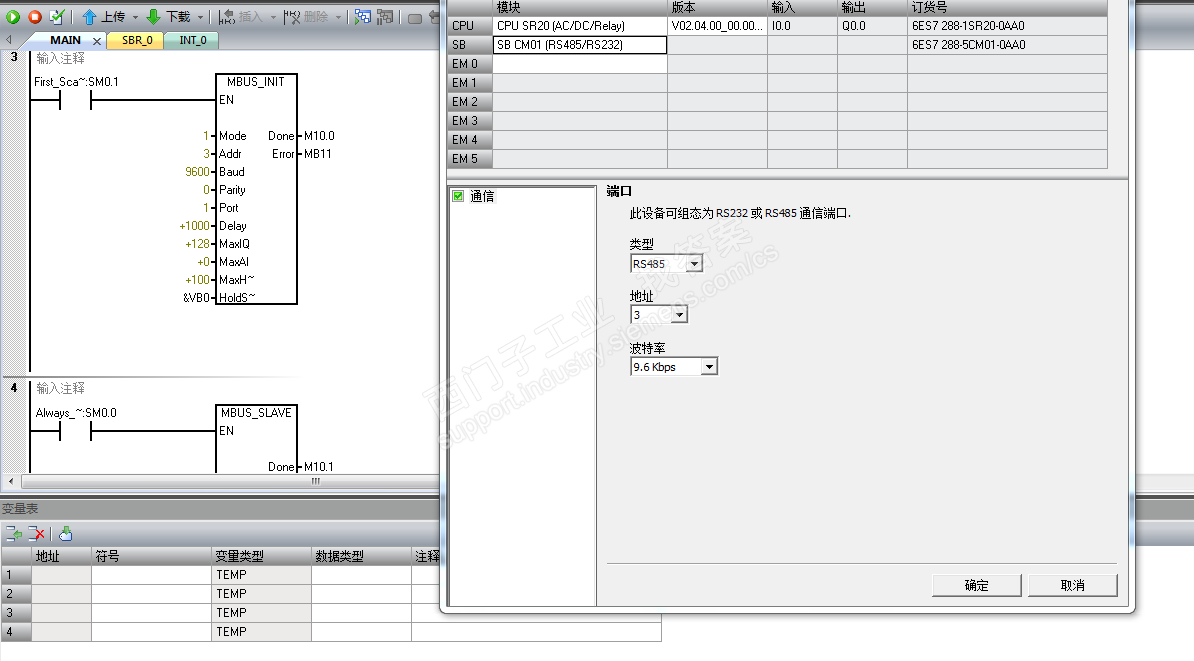The height and width of the screenshot is (661, 1194).
Task: Select variable table row 1 TEMP cell
Action: pyautogui.click(x=262, y=575)
